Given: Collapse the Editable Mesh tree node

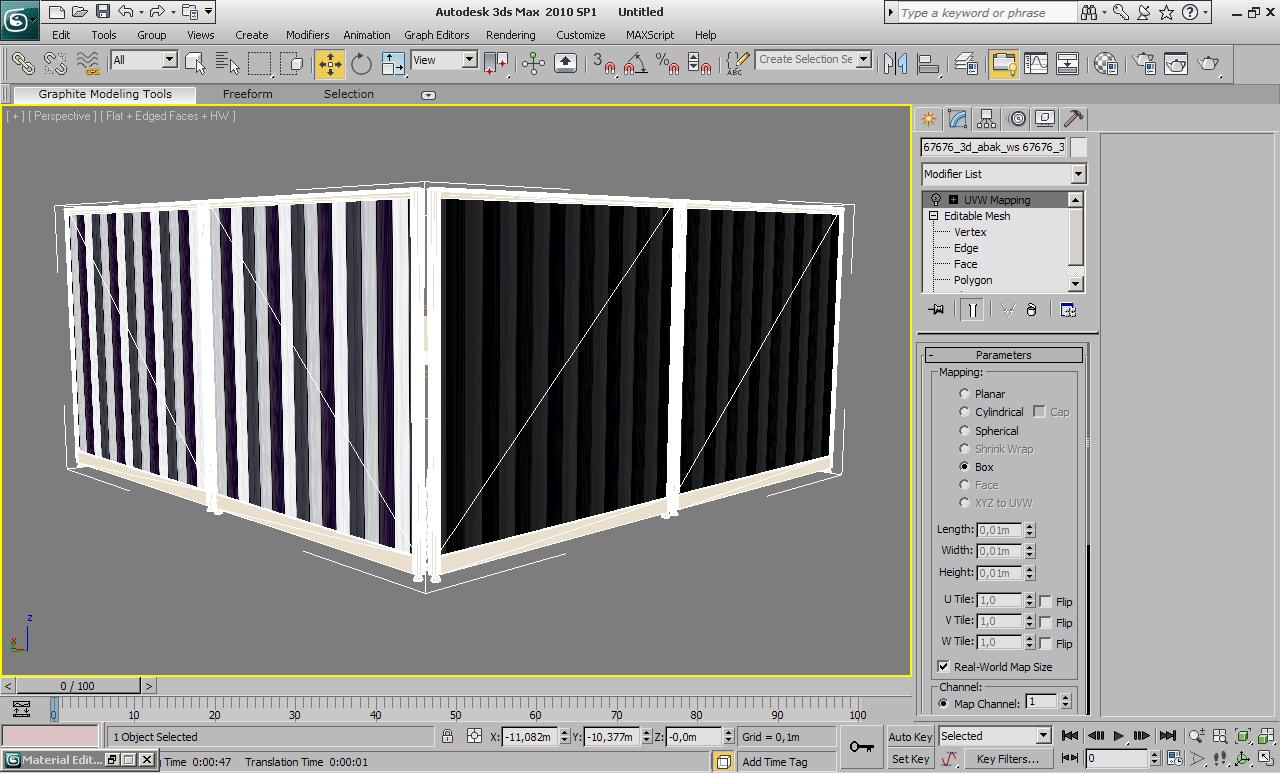Looking at the screenshot, I should coord(934,216).
